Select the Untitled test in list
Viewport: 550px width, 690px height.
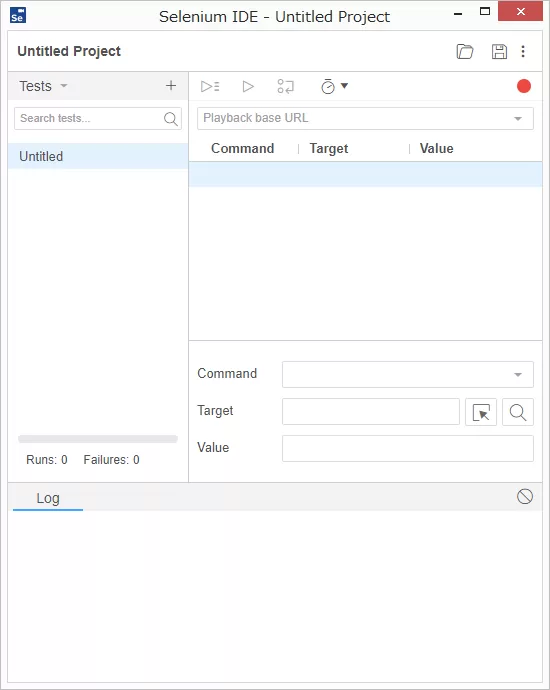pyautogui.click(x=98, y=156)
